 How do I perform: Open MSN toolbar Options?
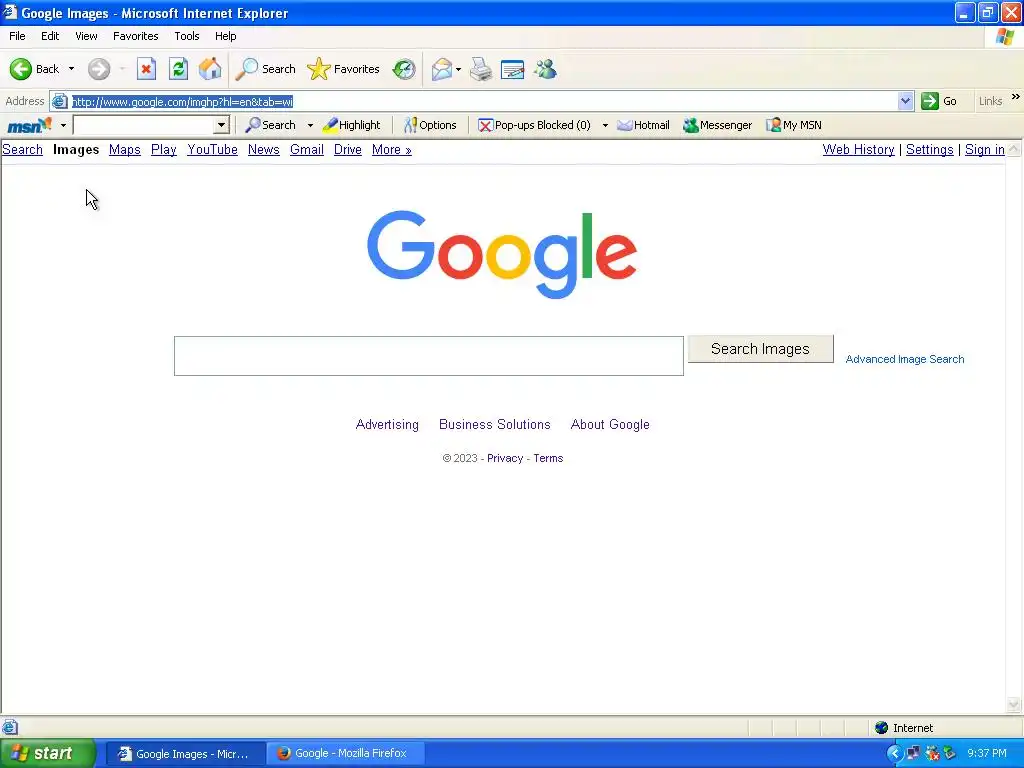[x=430, y=125]
